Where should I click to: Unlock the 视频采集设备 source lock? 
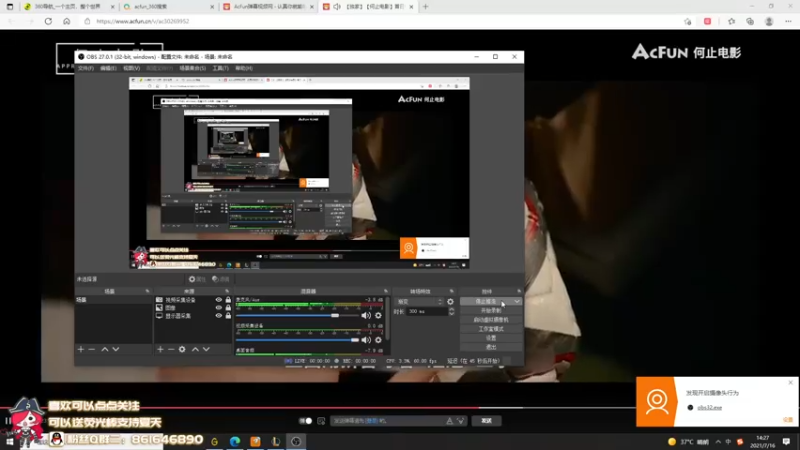tap(228, 300)
